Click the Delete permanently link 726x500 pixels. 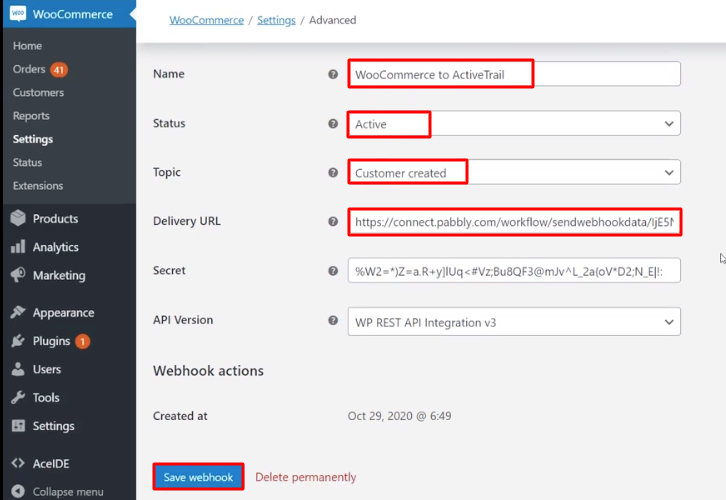306,477
